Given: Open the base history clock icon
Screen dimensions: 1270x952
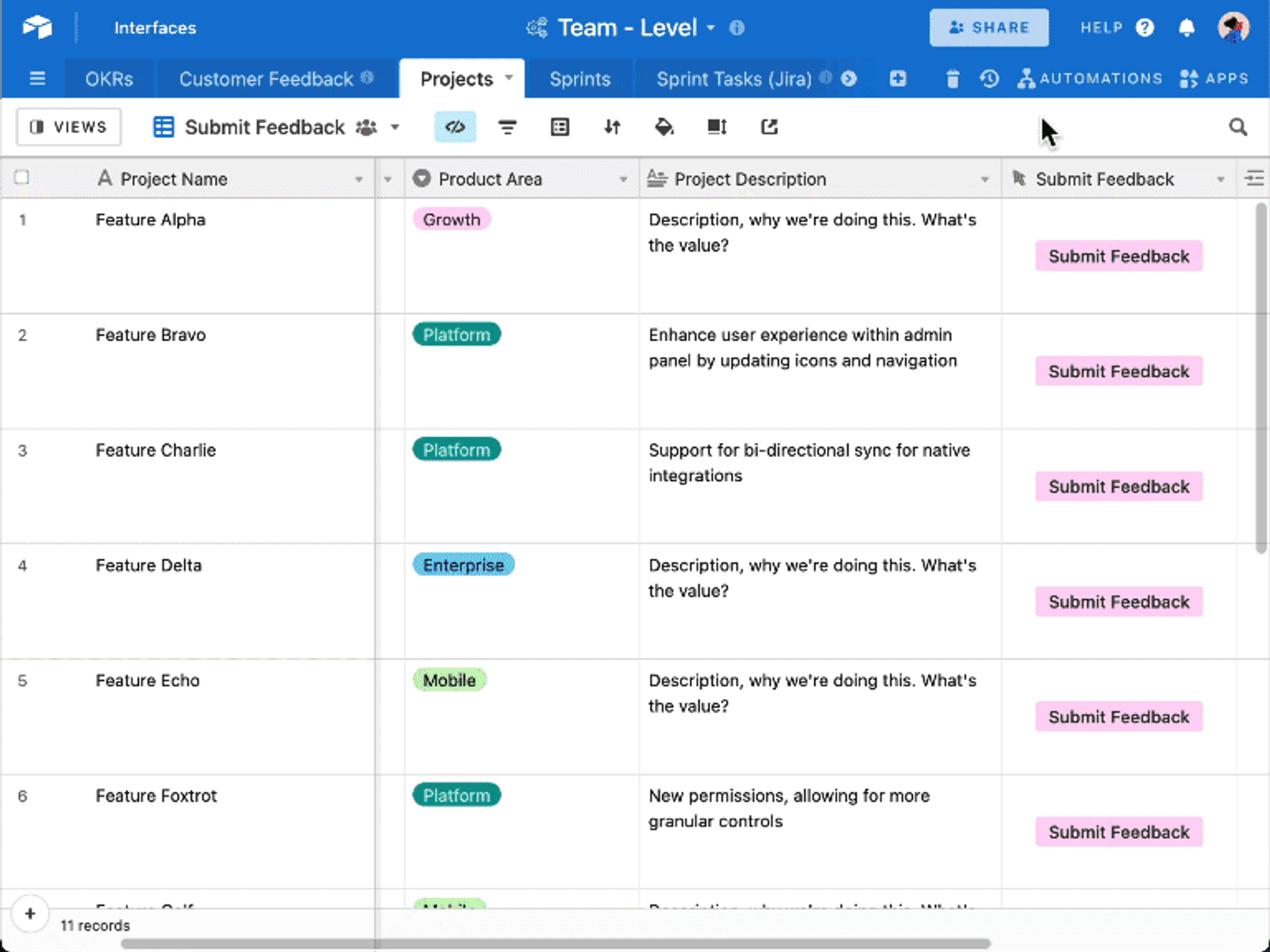Looking at the screenshot, I should (989, 79).
